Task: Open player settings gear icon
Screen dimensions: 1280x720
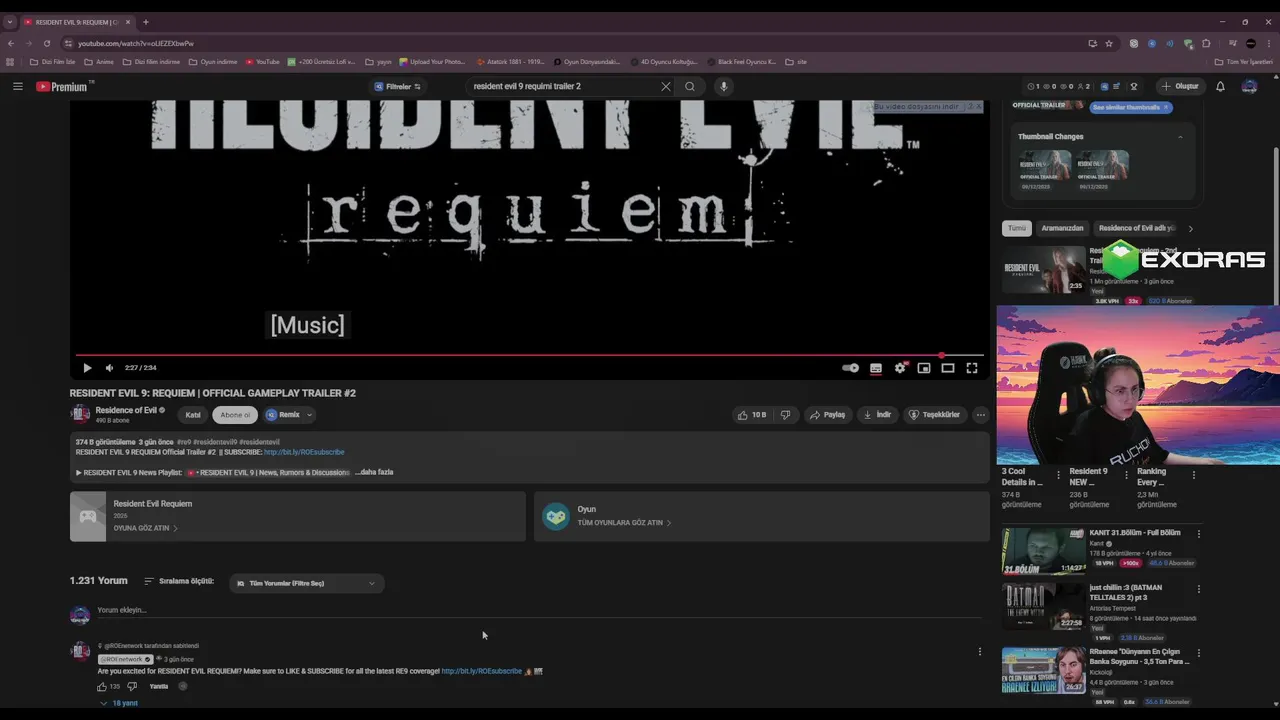Action: point(900,368)
